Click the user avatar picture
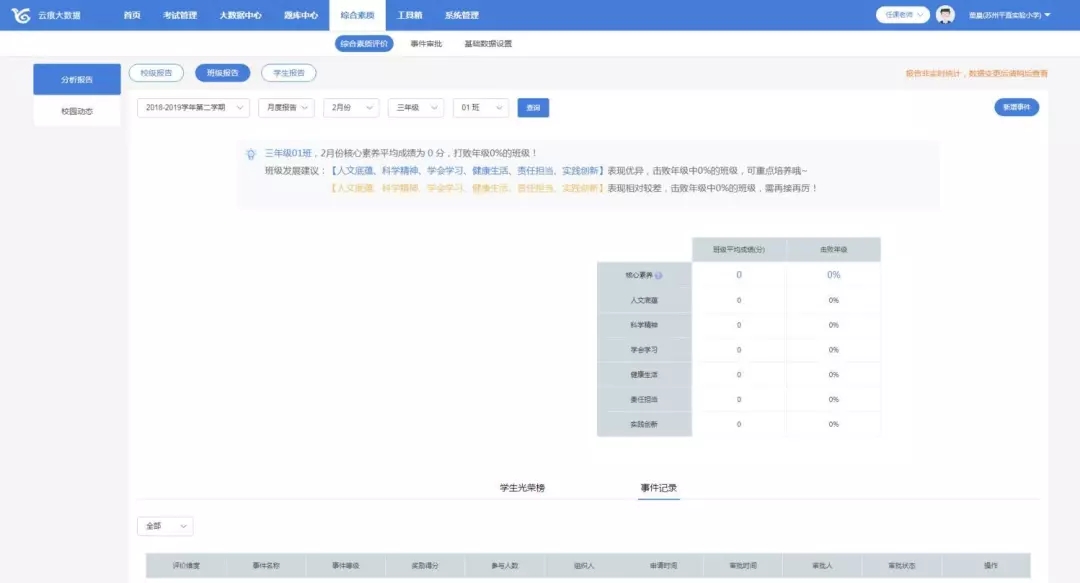 coord(945,15)
